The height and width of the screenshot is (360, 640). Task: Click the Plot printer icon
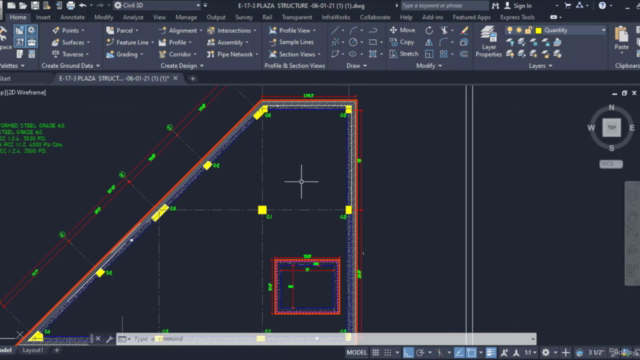pos(71,5)
